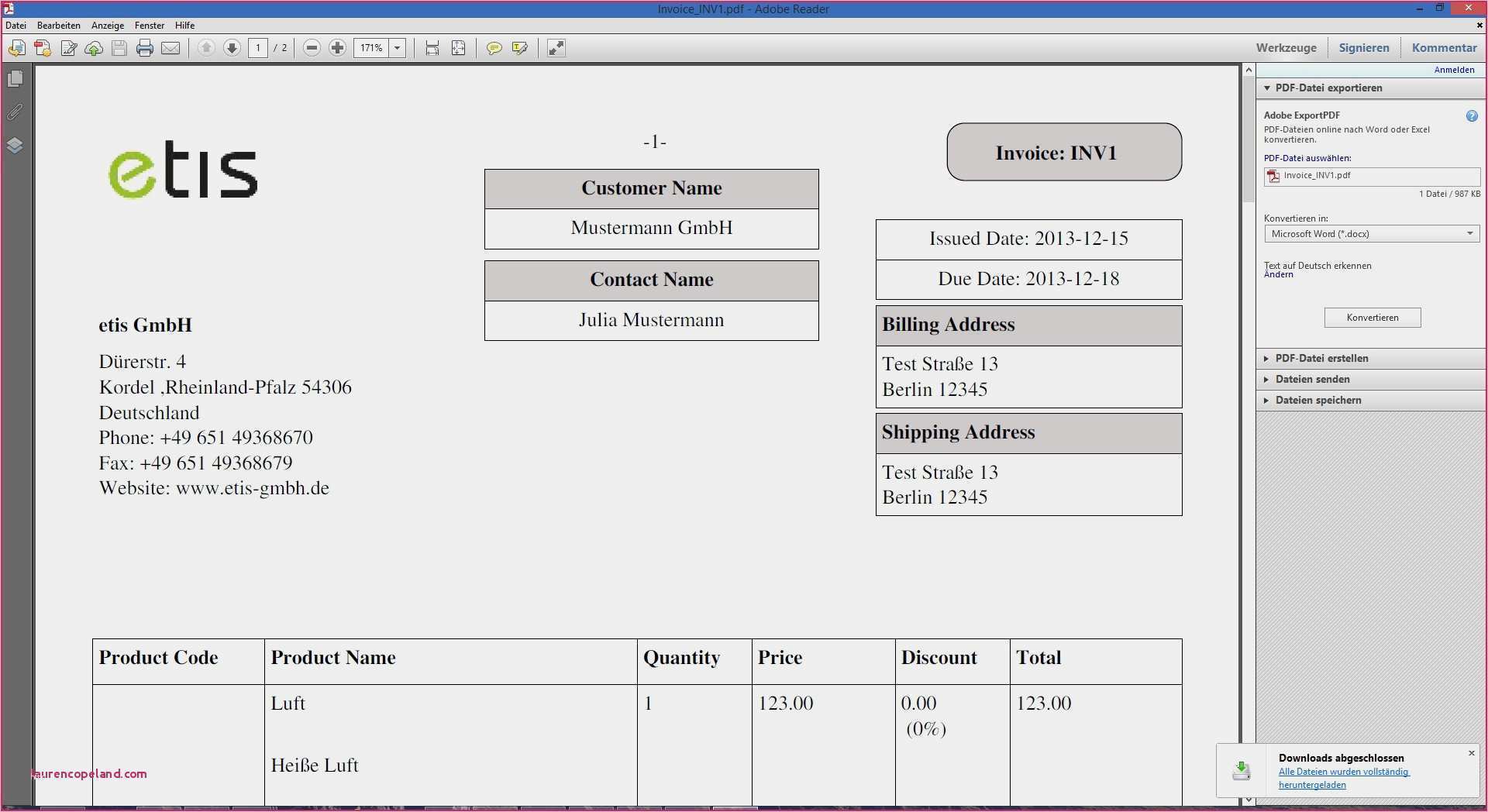The height and width of the screenshot is (812, 1488).
Task: Expand the Dateien senden section
Action: click(1312, 380)
